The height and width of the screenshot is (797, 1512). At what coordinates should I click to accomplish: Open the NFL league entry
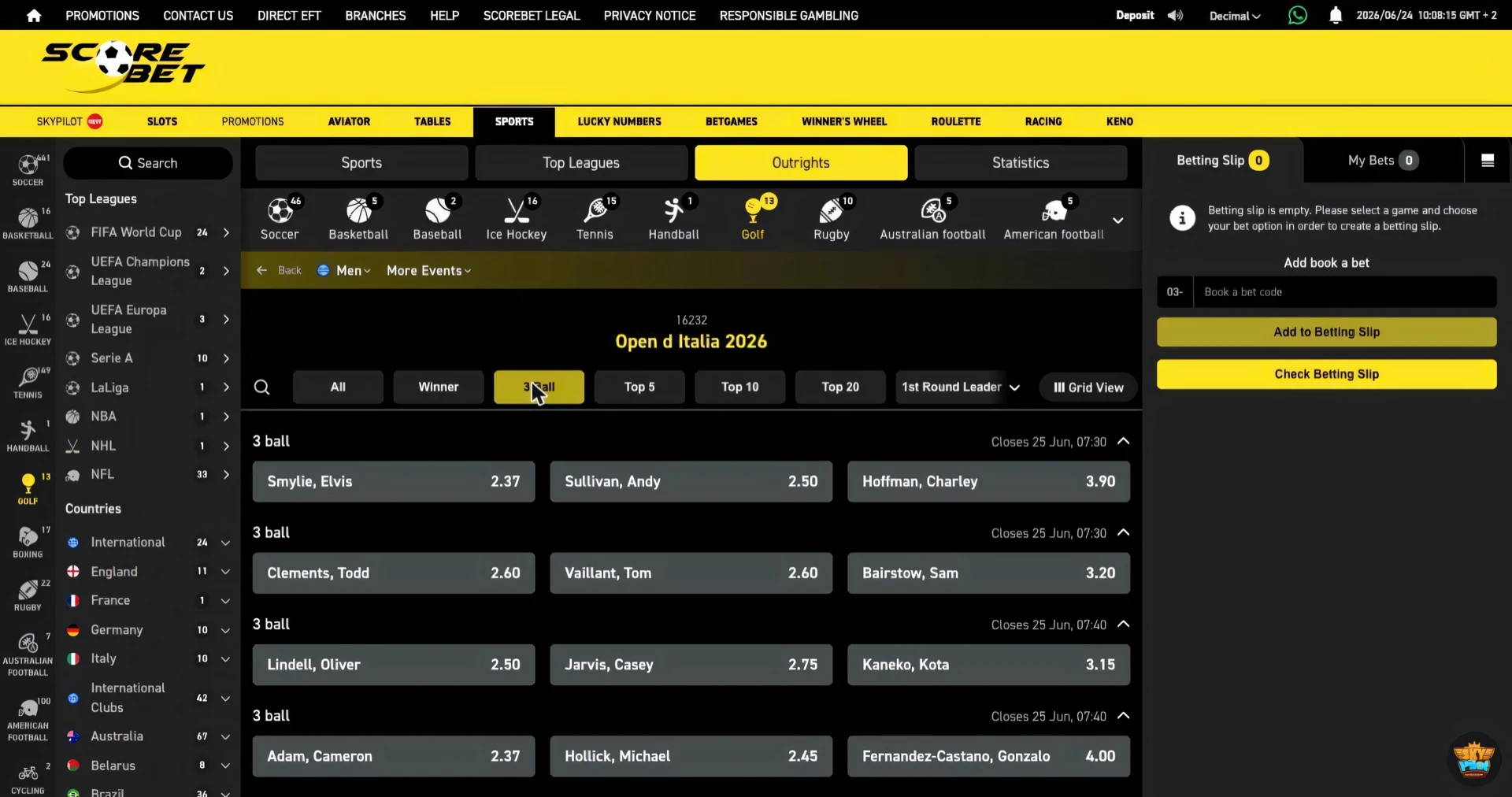coord(148,474)
